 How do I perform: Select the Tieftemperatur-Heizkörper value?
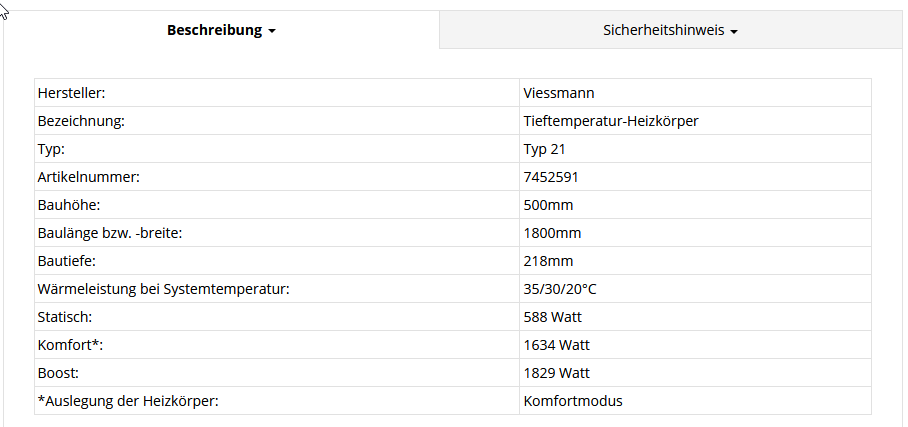[x=611, y=121]
